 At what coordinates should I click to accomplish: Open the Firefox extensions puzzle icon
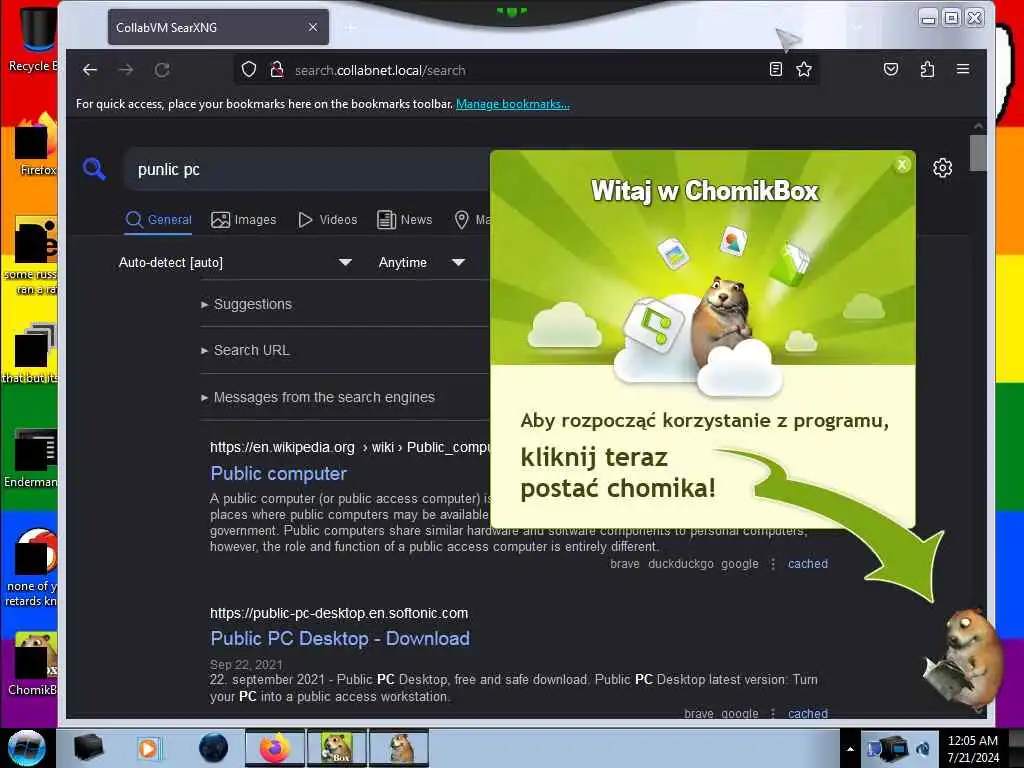[927, 69]
